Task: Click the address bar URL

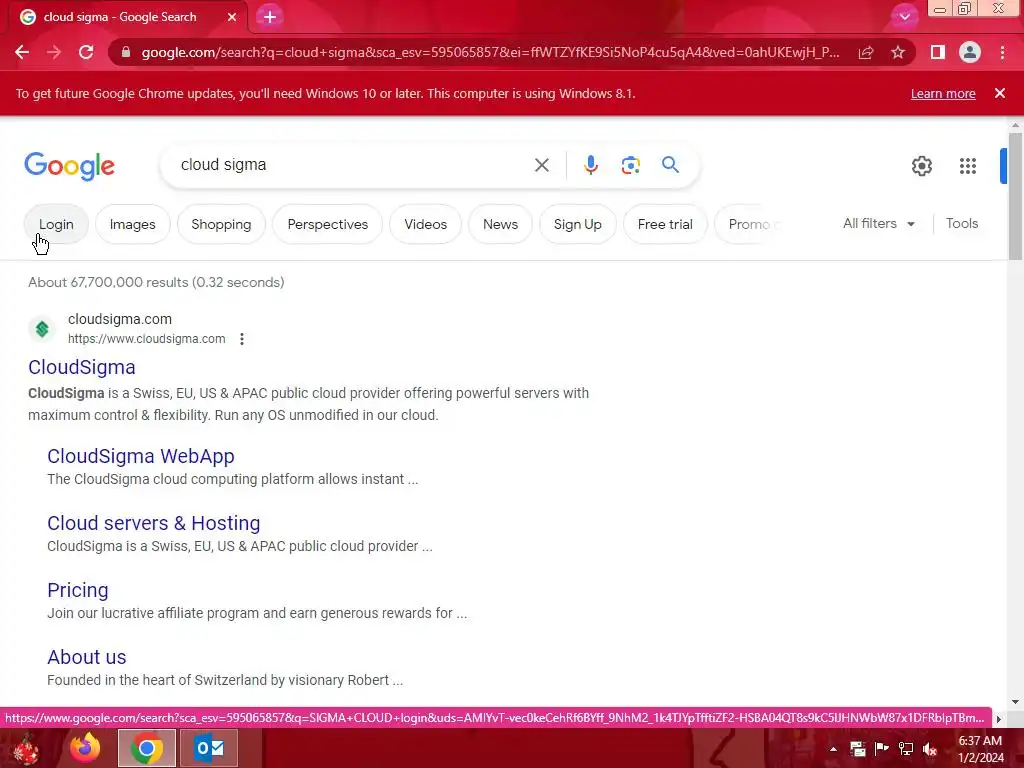Action: (x=490, y=52)
